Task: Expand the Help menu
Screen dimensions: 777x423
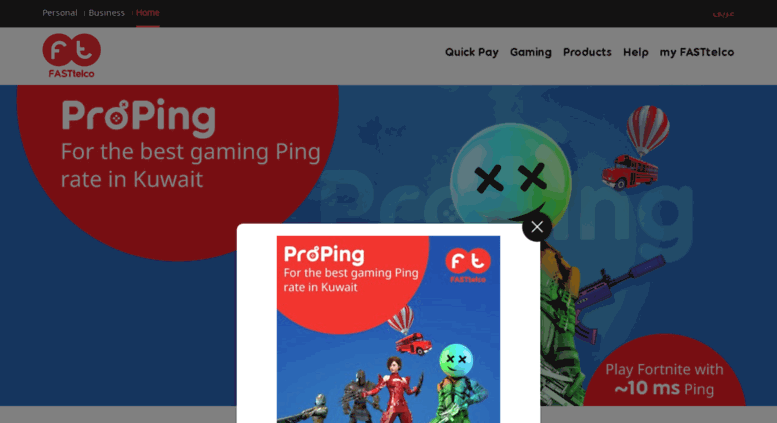Action: pyautogui.click(x=635, y=52)
